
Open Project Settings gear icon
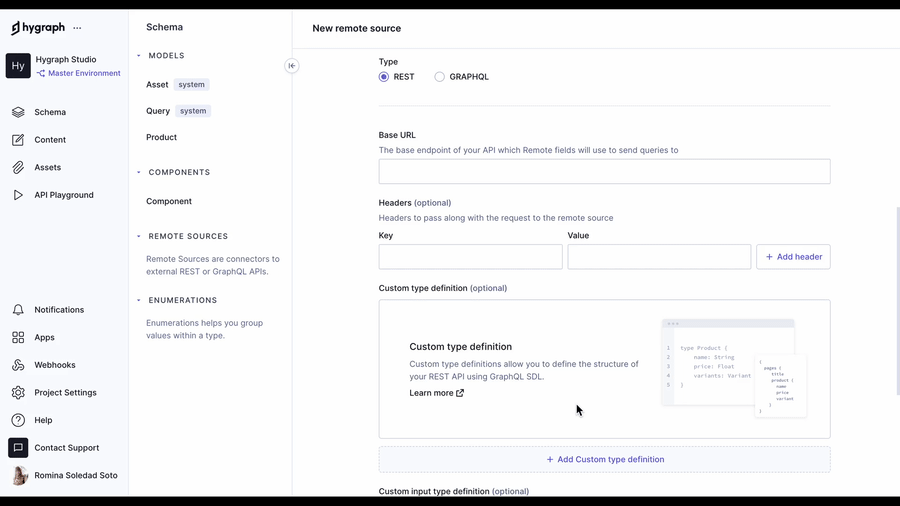(18, 393)
